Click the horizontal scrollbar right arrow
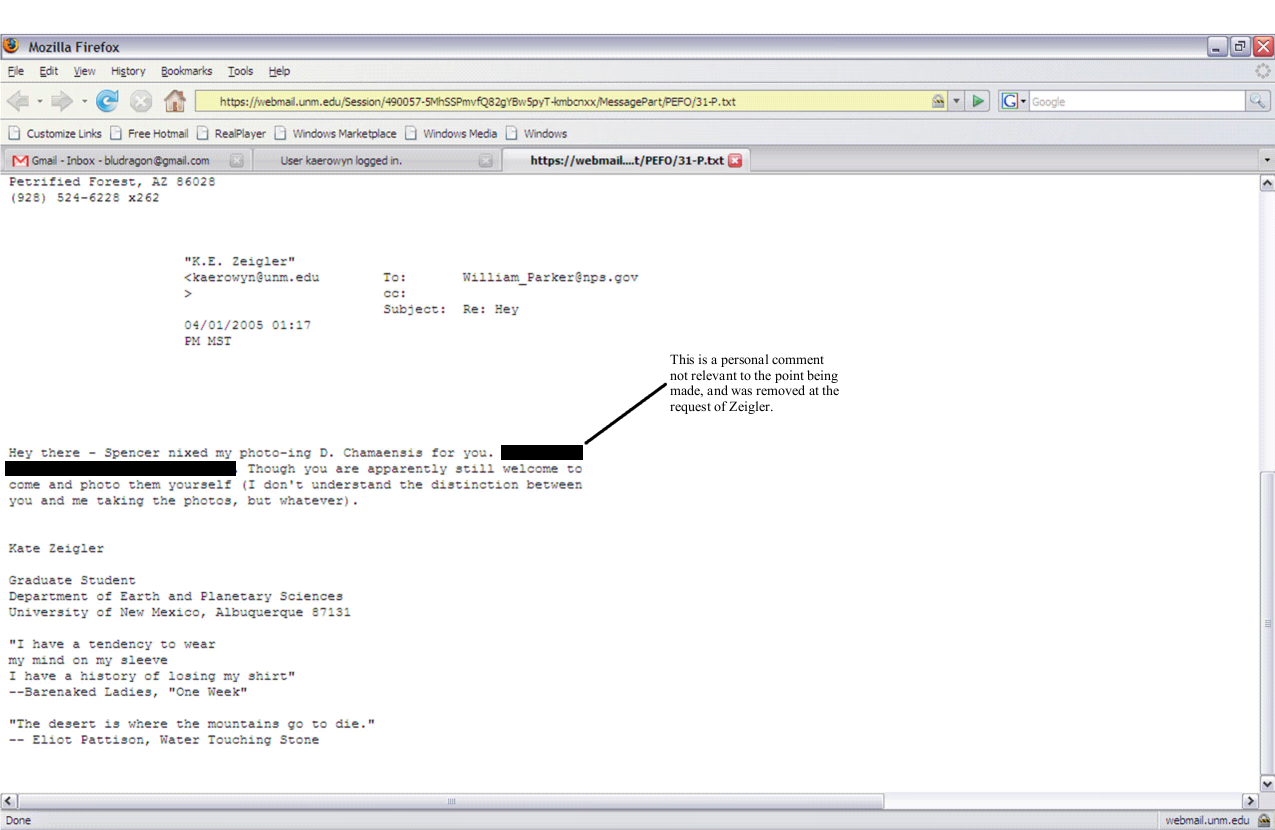 pyautogui.click(x=1250, y=801)
